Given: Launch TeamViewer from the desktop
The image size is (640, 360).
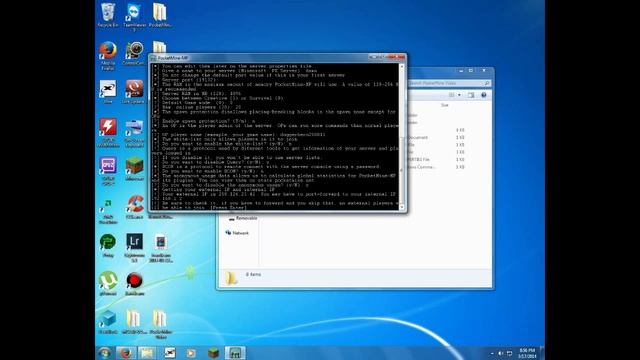Looking at the screenshot, I should [x=134, y=16].
